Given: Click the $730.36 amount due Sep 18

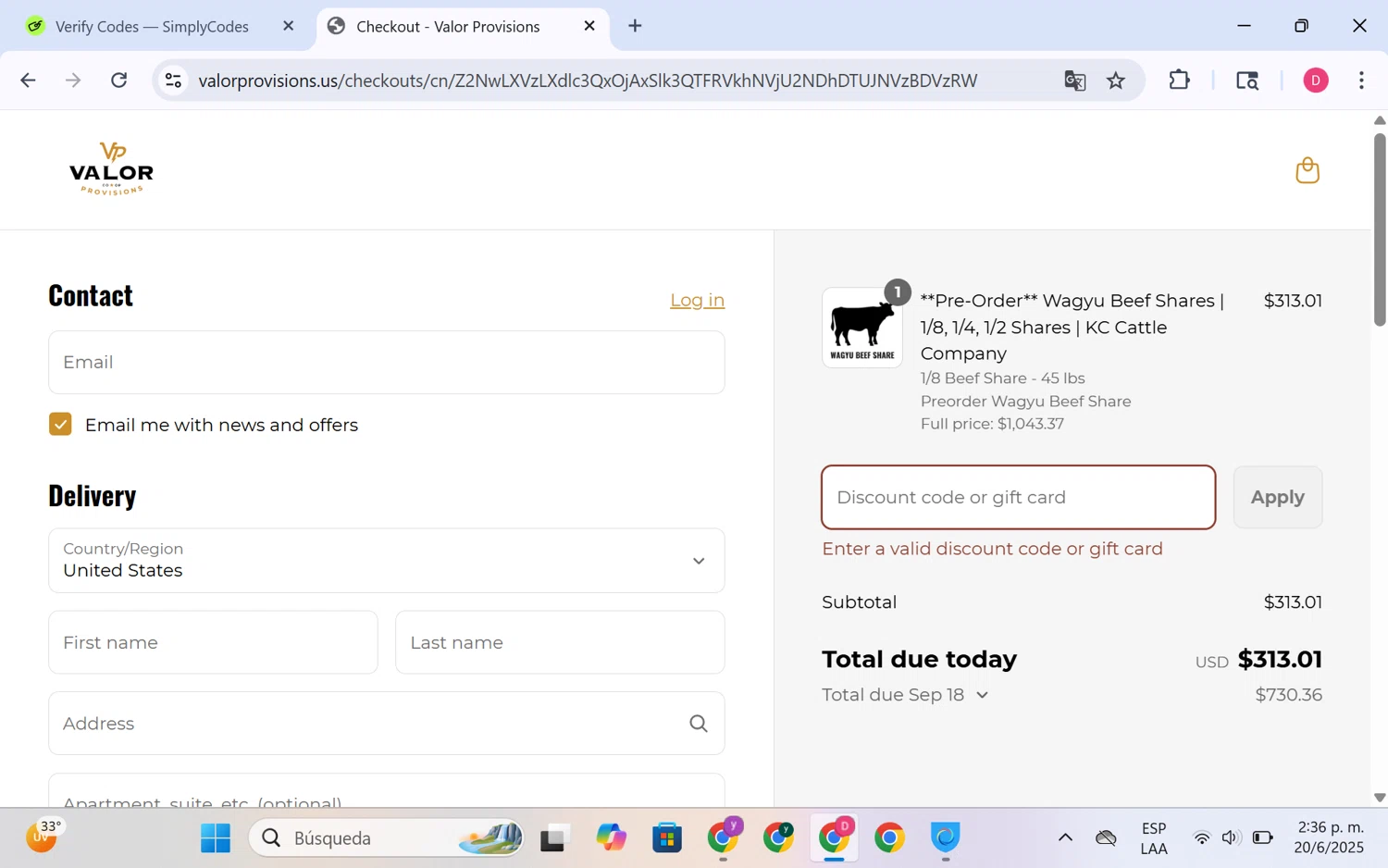Looking at the screenshot, I should tap(1288, 695).
